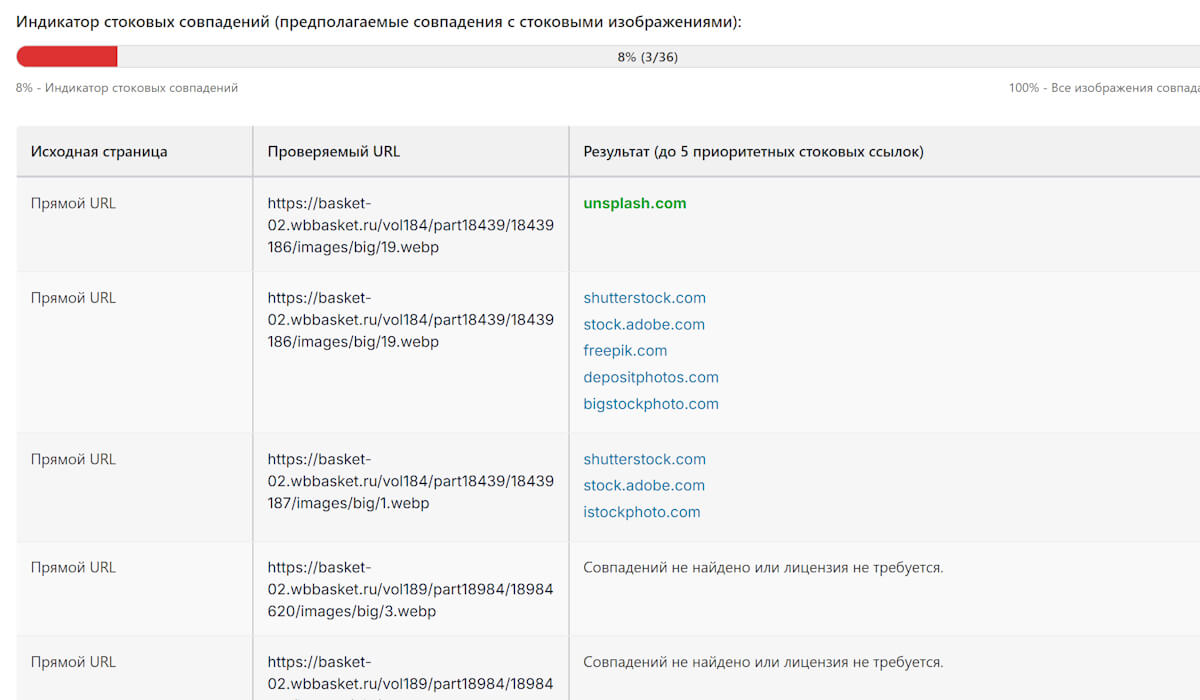The width and height of the screenshot is (1200, 700).
Task: Click stock.adobe.com link above freepik.com
Action: point(644,324)
